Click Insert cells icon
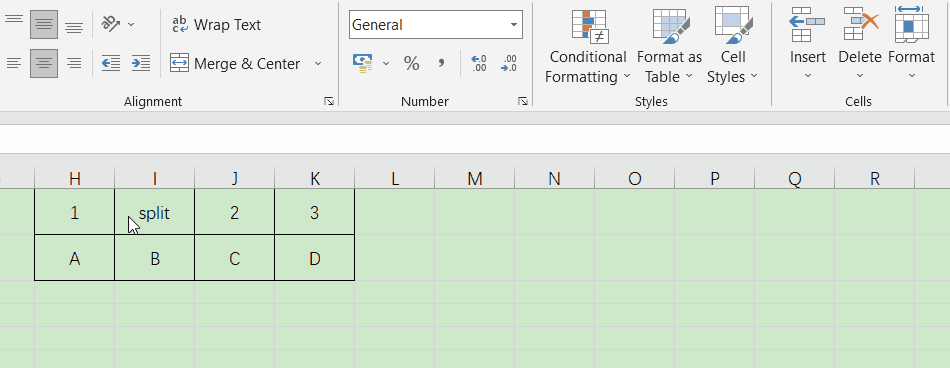The image size is (950, 368). pyautogui.click(x=808, y=25)
